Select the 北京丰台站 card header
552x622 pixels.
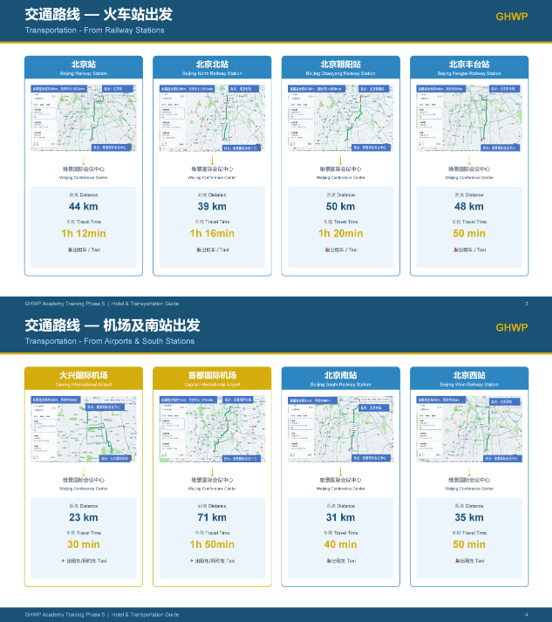(x=469, y=67)
